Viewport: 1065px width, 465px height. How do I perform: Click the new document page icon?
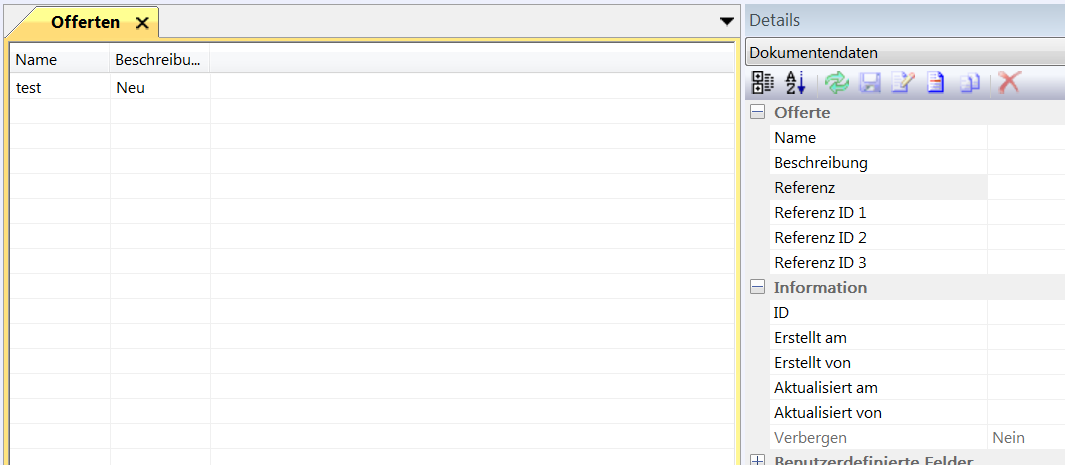click(x=935, y=84)
